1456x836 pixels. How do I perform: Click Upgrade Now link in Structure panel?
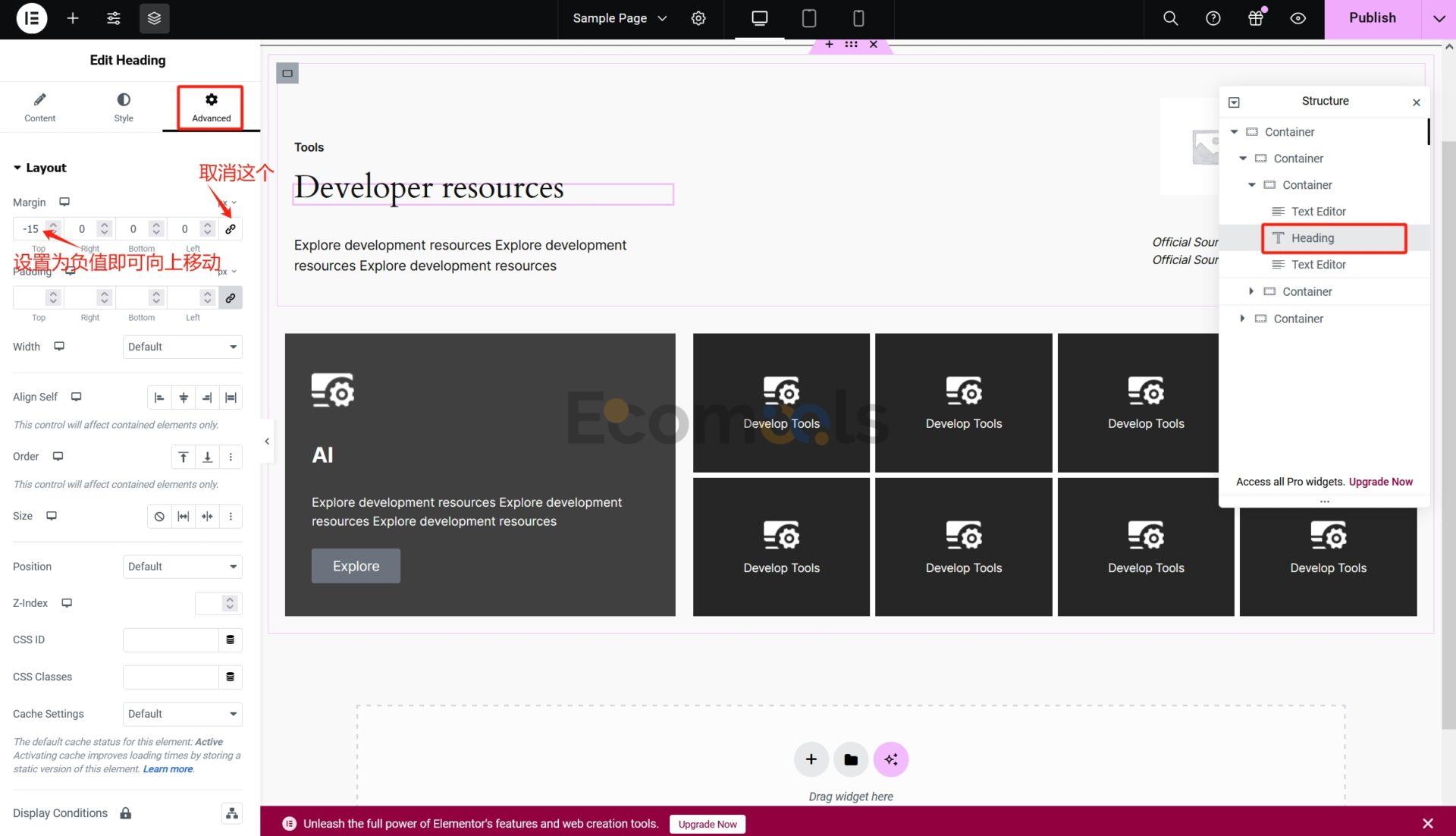1380,482
